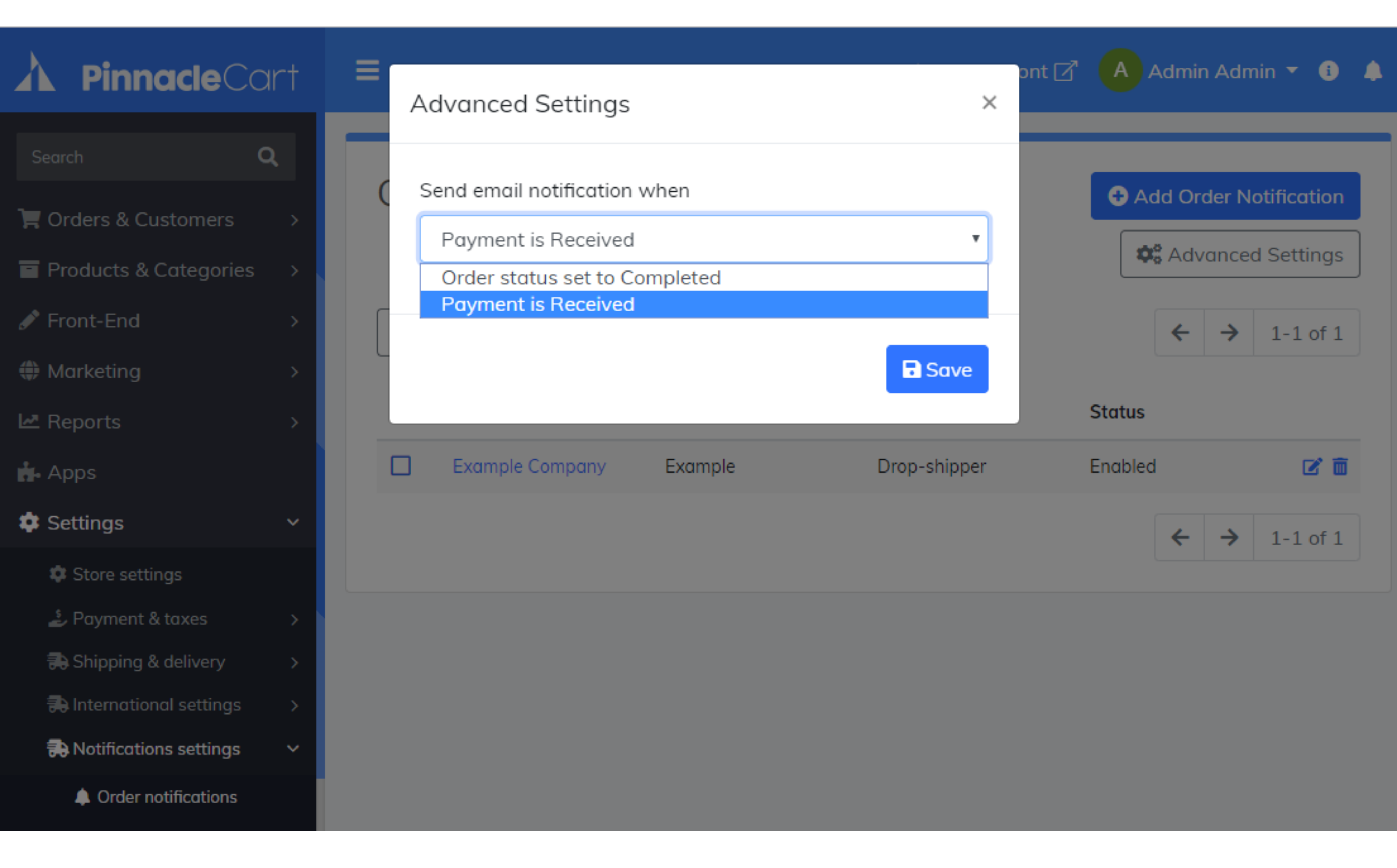Check the Example Company row checkbox
The width and height of the screenshot is (1397, 868).
pos(401,466)
